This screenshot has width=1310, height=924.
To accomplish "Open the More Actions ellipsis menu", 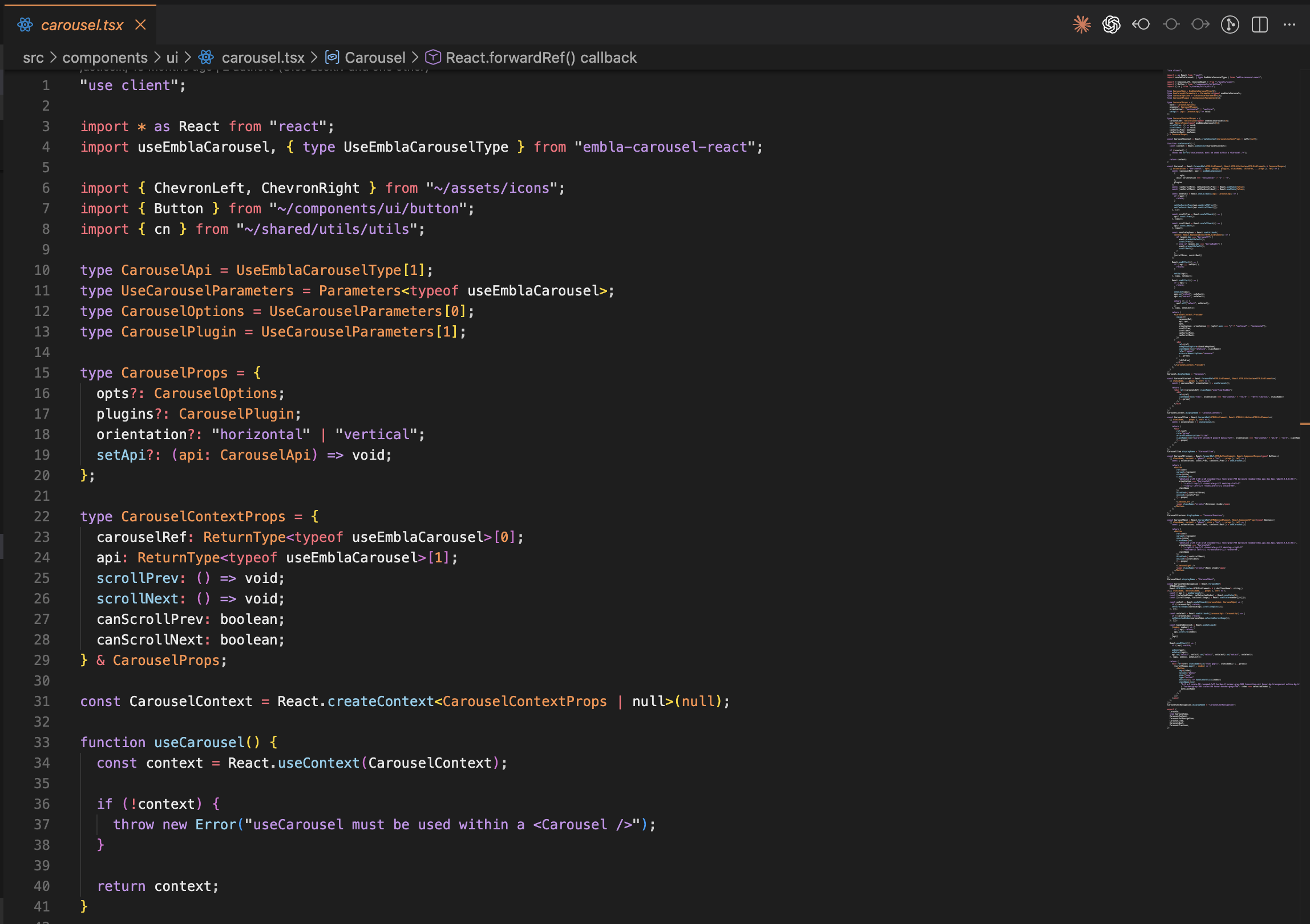I will click(x=1289, y=25).
